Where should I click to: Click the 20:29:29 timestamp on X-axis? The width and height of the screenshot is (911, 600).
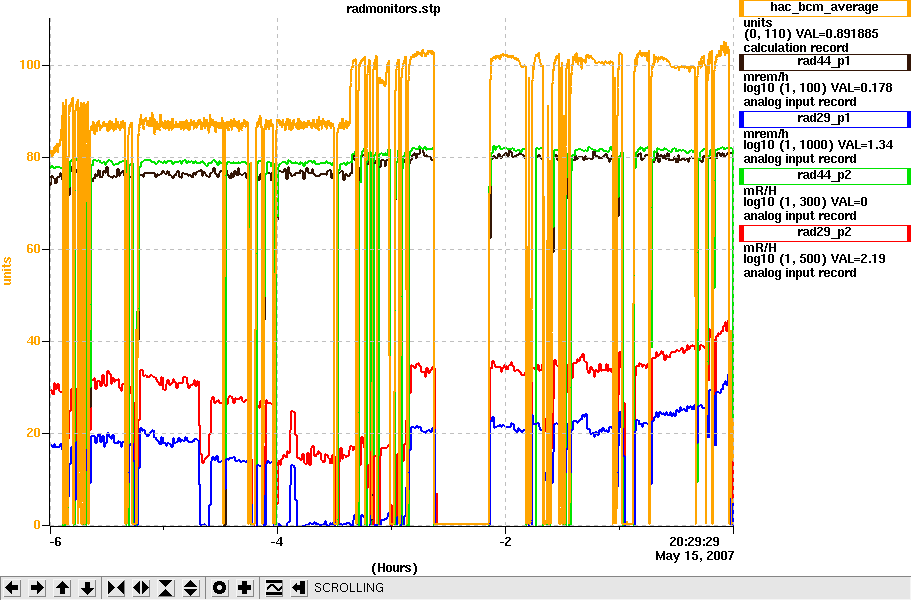click(x=694, y=542)
